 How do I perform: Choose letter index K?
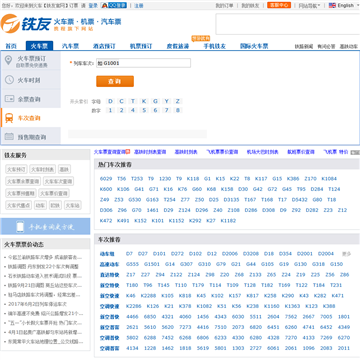tap(144, 101)
